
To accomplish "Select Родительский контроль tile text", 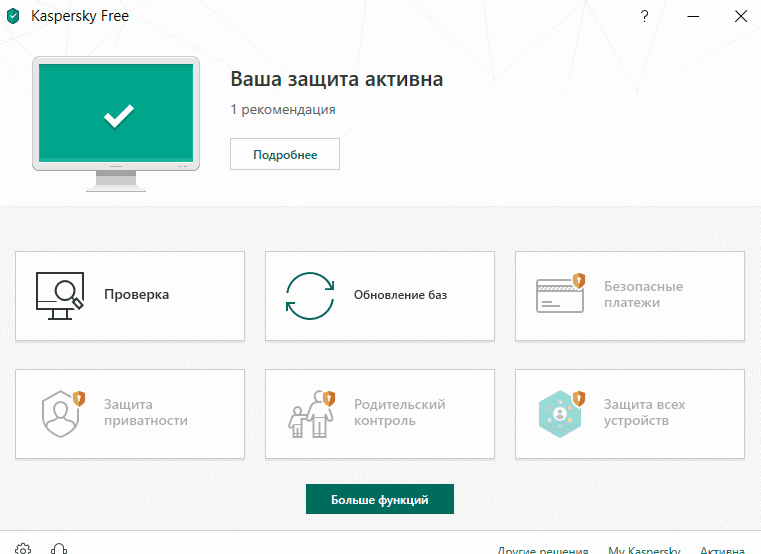I will point(399,412).
